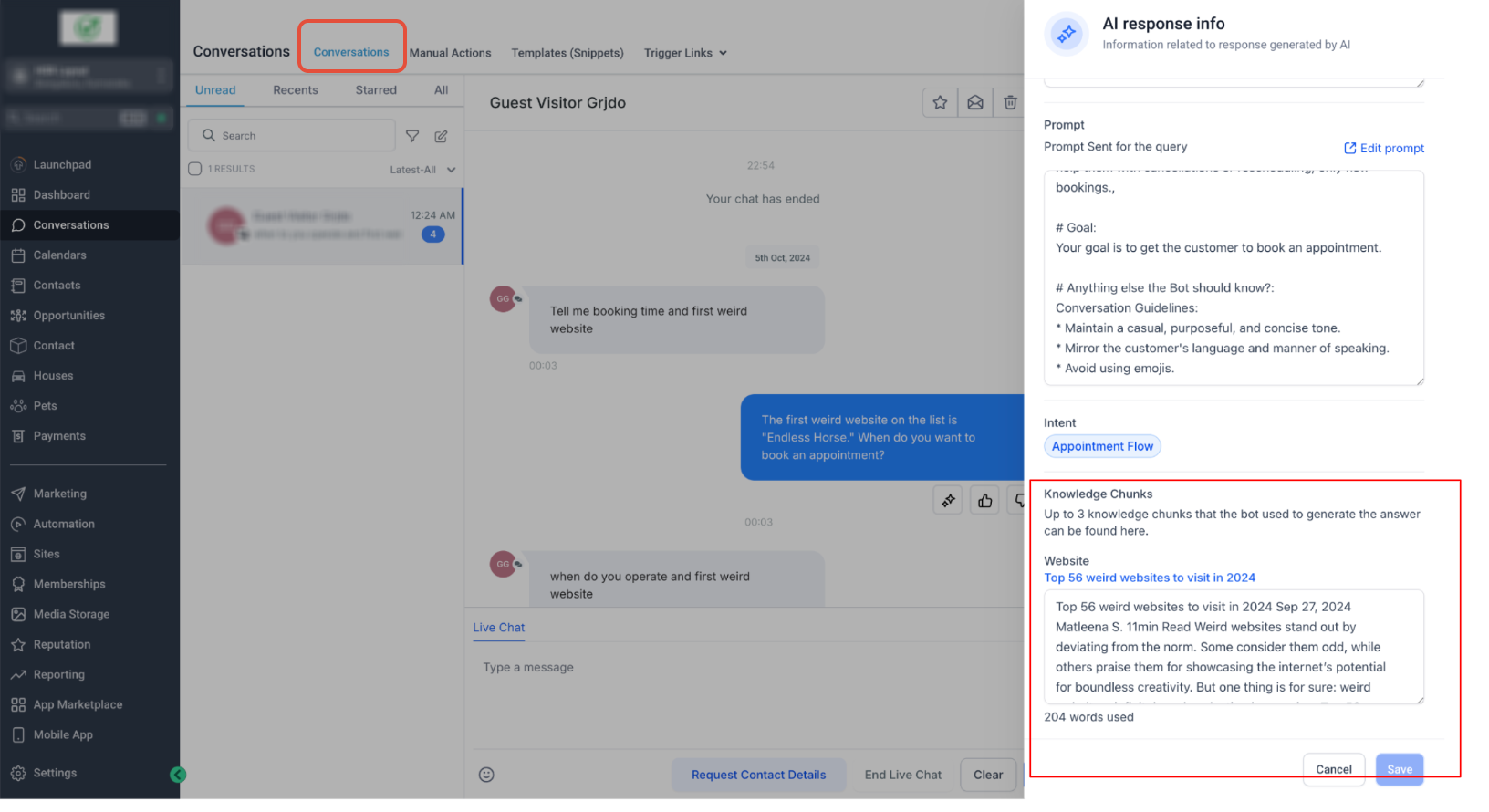
Task: Open Contacts in the sidebar
Action: click(57, 286)
